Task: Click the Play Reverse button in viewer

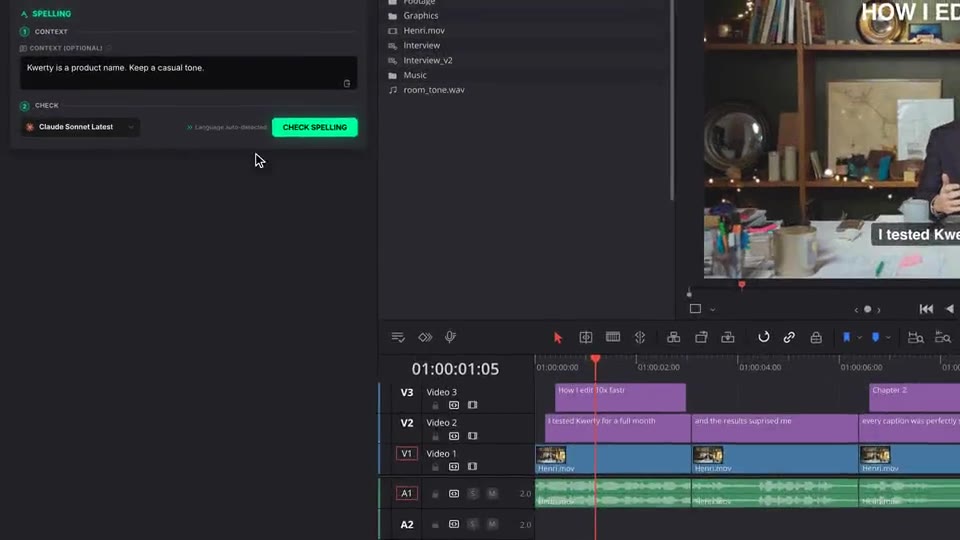Action: (950, 309)
